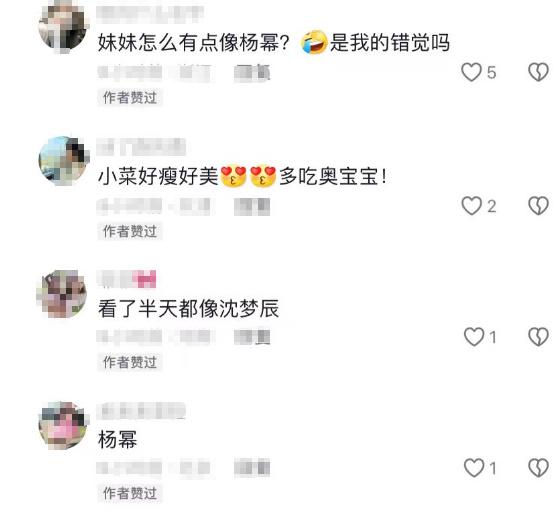Open blurred username above 沈梦辰 comment
The image size is (555, 511).
(126, 279)
